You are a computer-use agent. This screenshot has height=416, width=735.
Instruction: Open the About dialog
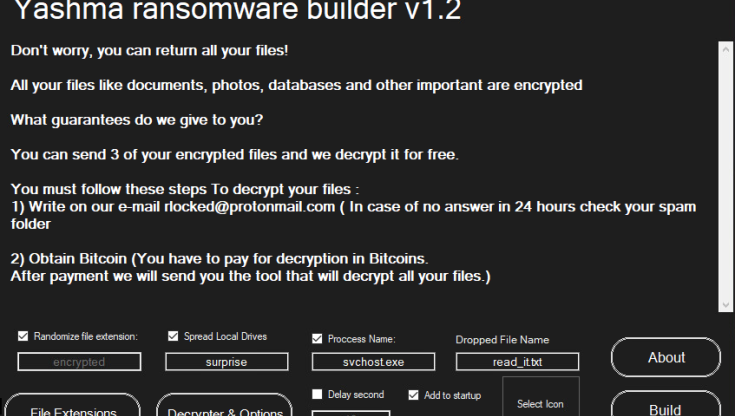coord(666,357)
